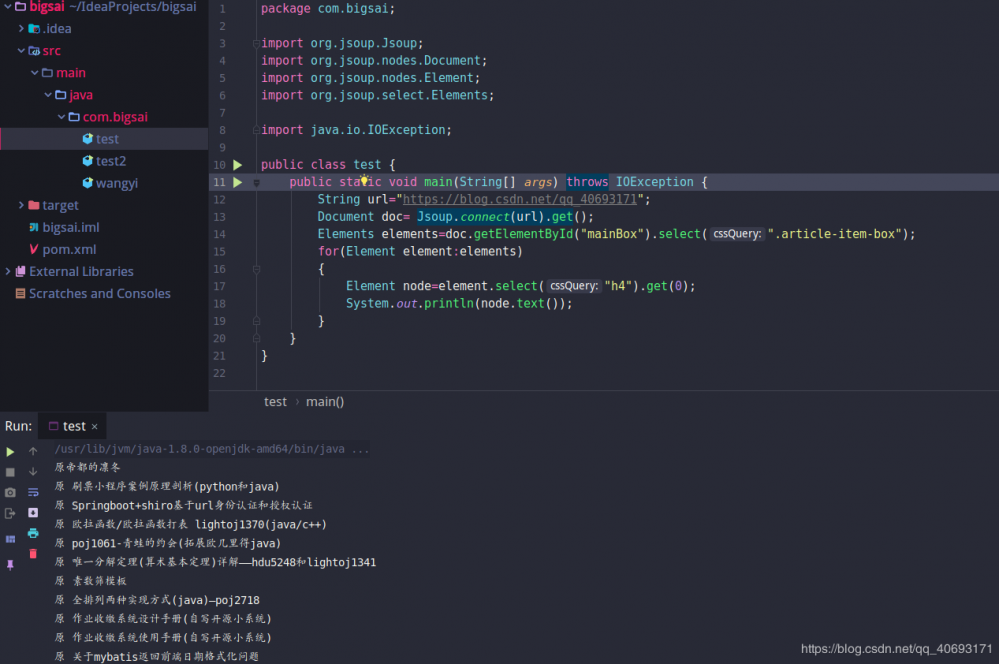
Task: Expand the .idea folder
Action: (x=21, y=29)
